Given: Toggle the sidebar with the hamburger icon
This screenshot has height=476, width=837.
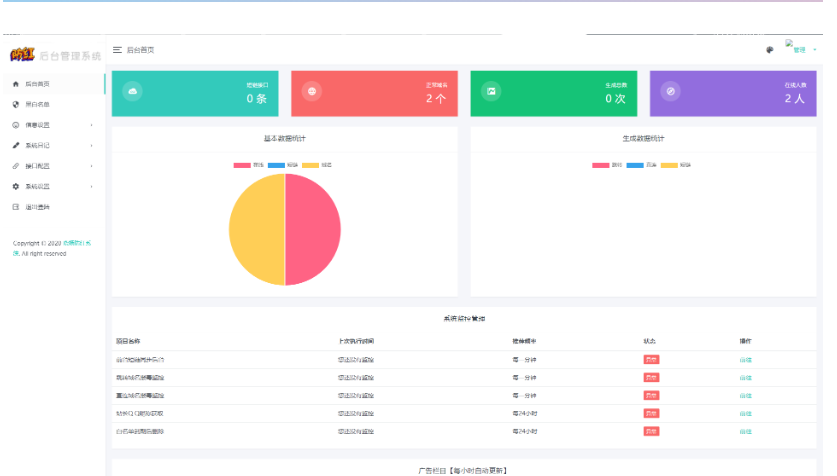Looking at the screenshot, I should [x=118, y=49].
